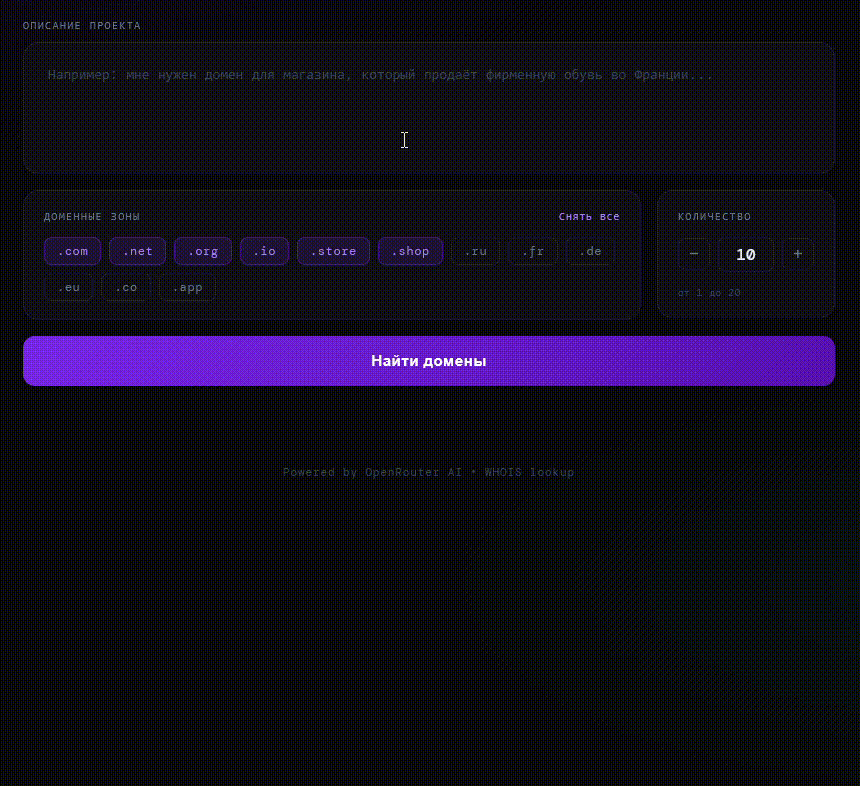
Task: Click the 'Описание проекта' label
Action: tap(82, 26)
